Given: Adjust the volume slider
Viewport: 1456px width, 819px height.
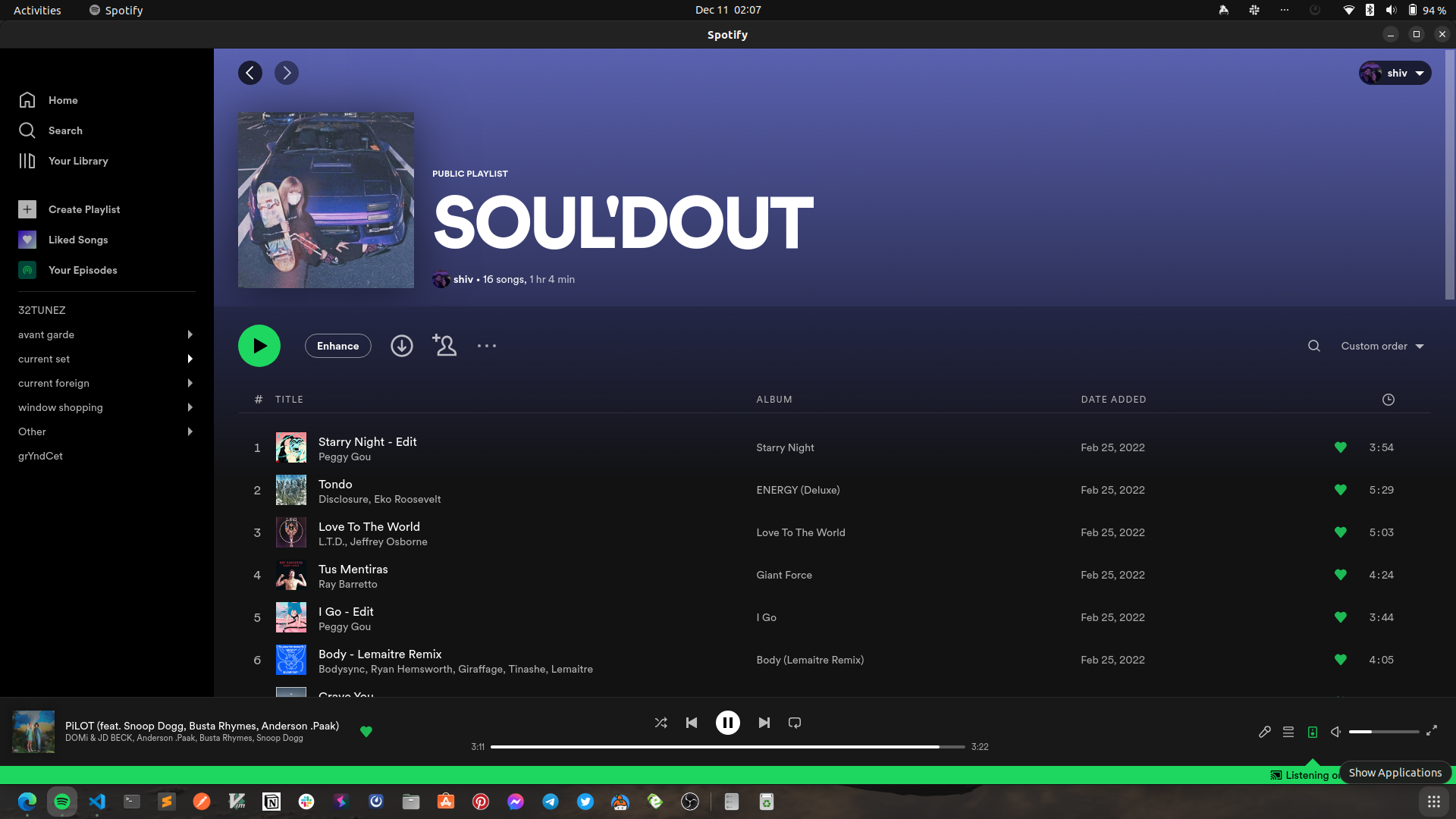Looking at the screenshot, I should click(1384, 732).
